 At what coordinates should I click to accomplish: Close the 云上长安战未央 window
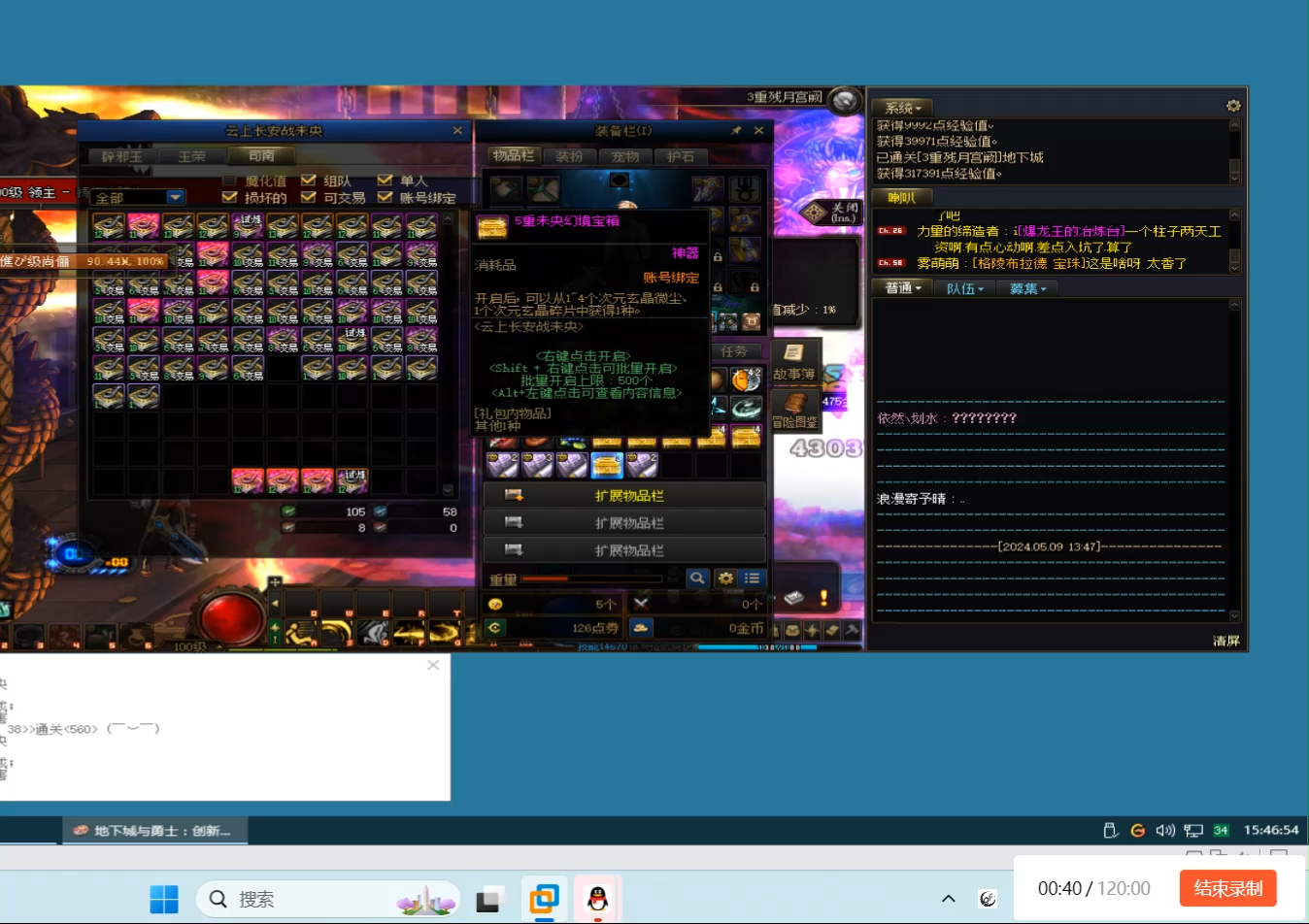[x=457, y=130]
